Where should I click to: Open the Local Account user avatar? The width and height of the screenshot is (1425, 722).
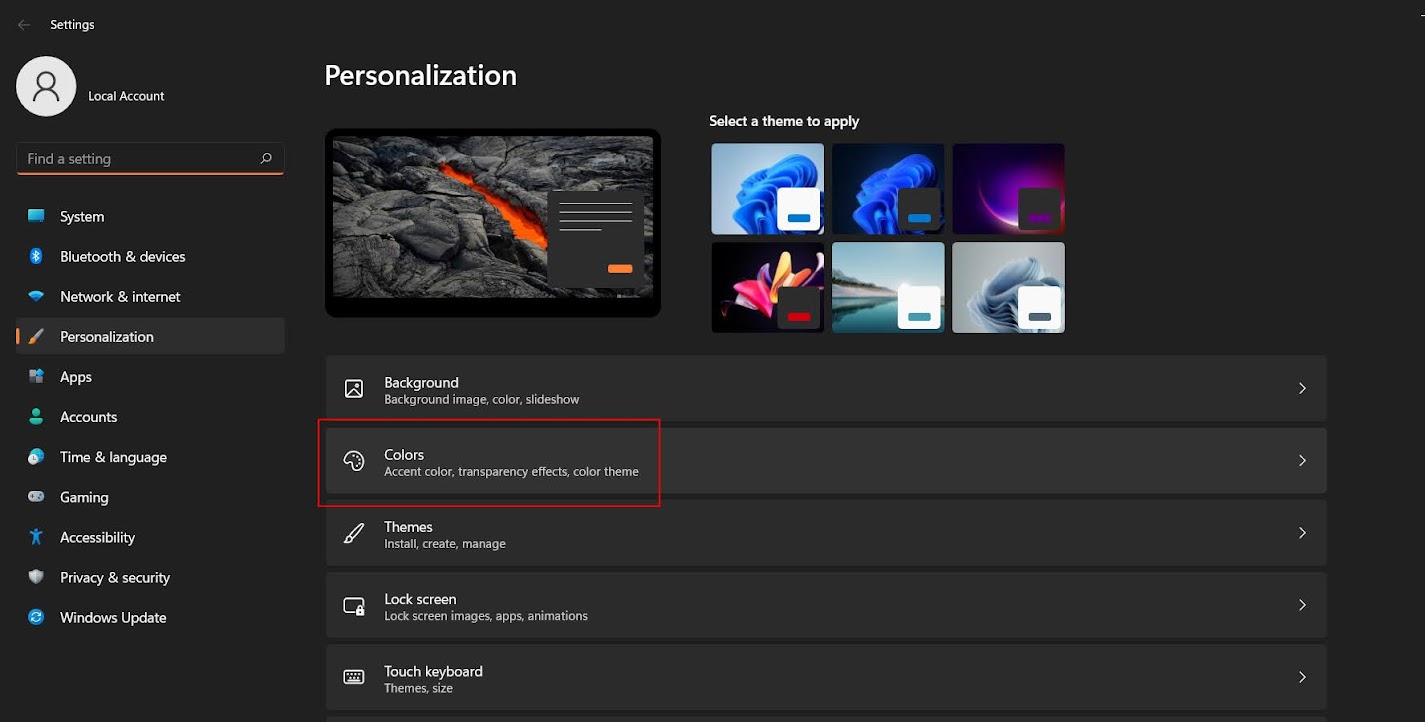click(x=46, y=86)
